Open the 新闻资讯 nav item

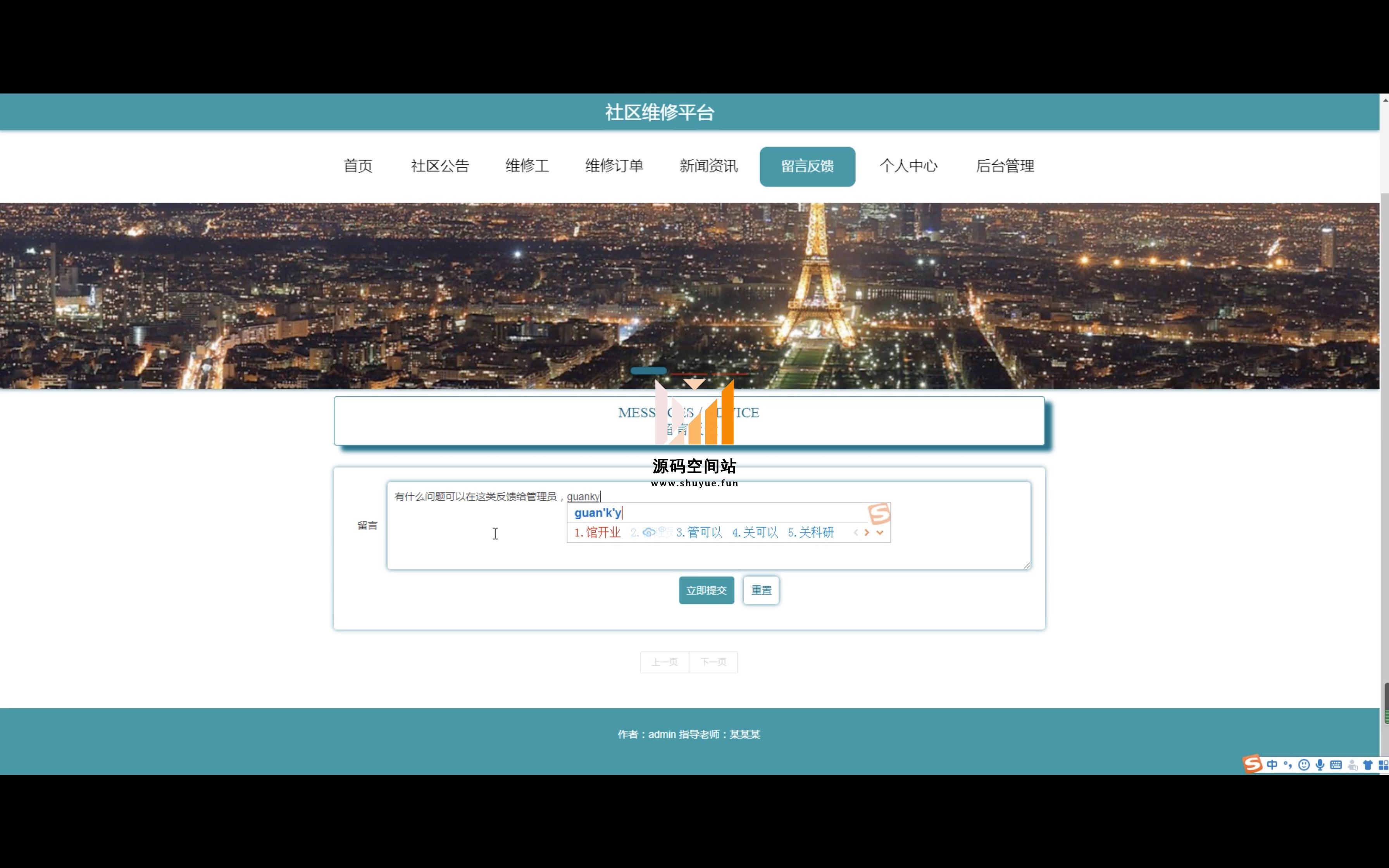pos(708,167)
